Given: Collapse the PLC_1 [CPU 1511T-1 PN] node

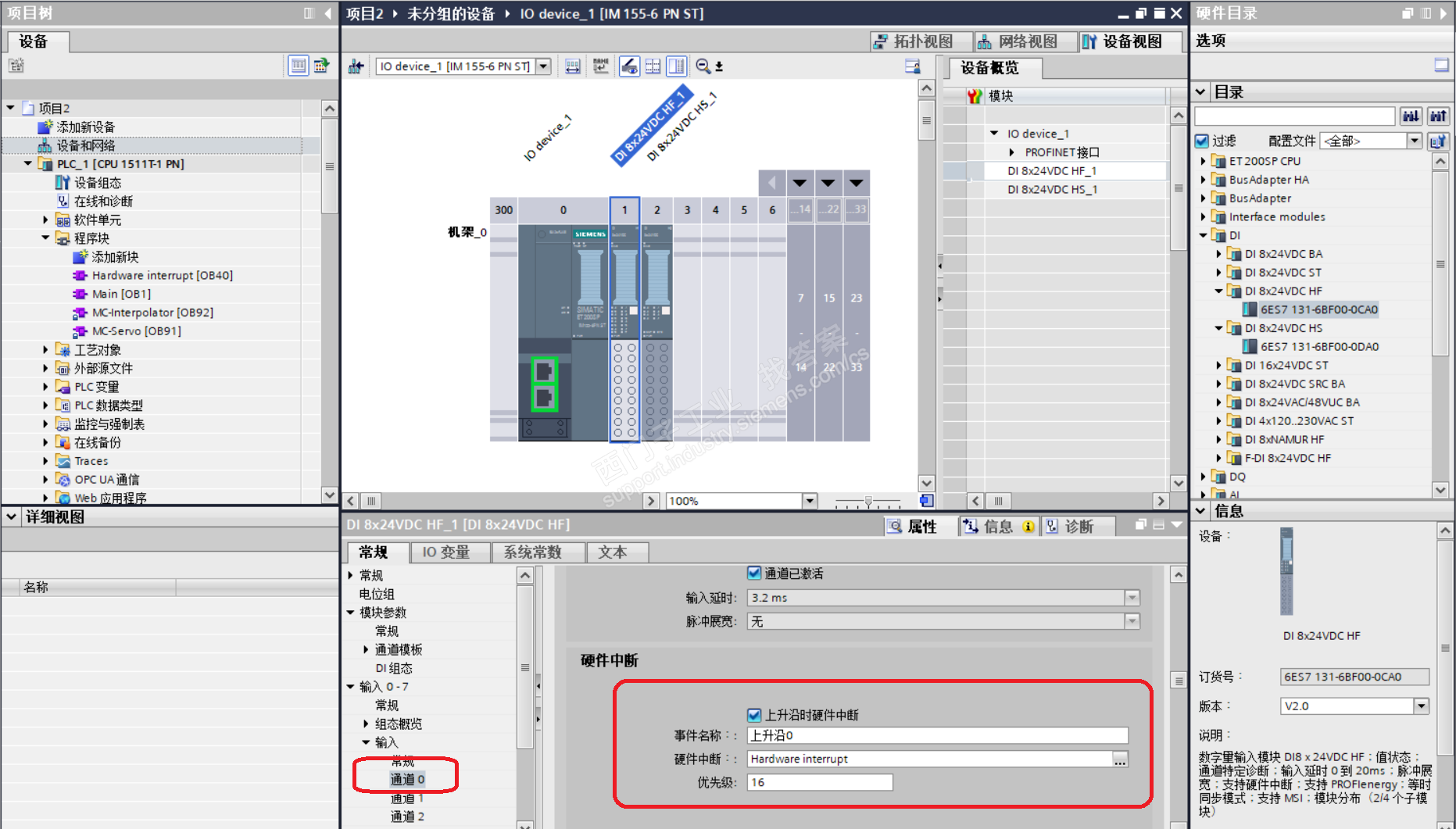Looking at the screenshot, I should point(28,164).
